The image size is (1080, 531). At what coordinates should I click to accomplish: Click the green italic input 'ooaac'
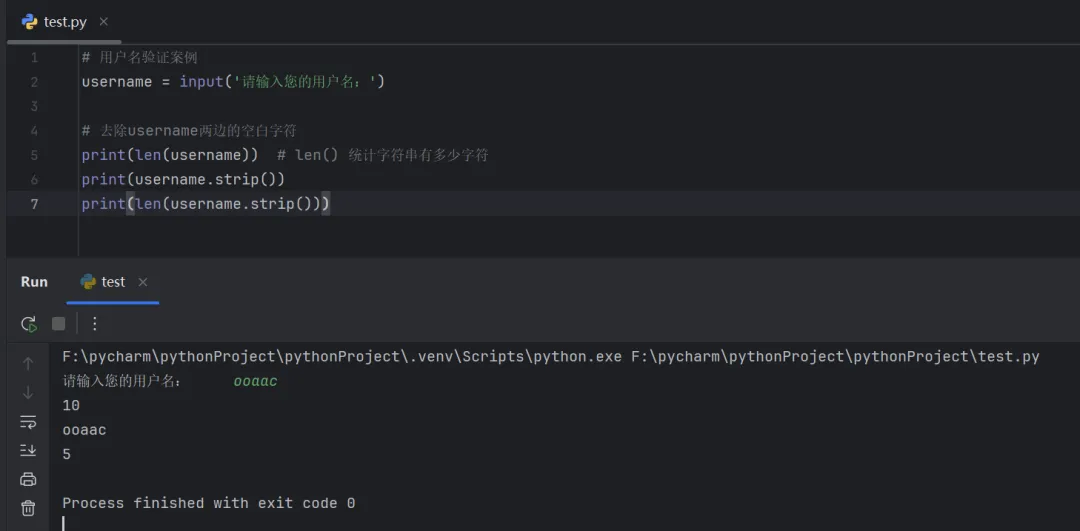tap(255, 382)
